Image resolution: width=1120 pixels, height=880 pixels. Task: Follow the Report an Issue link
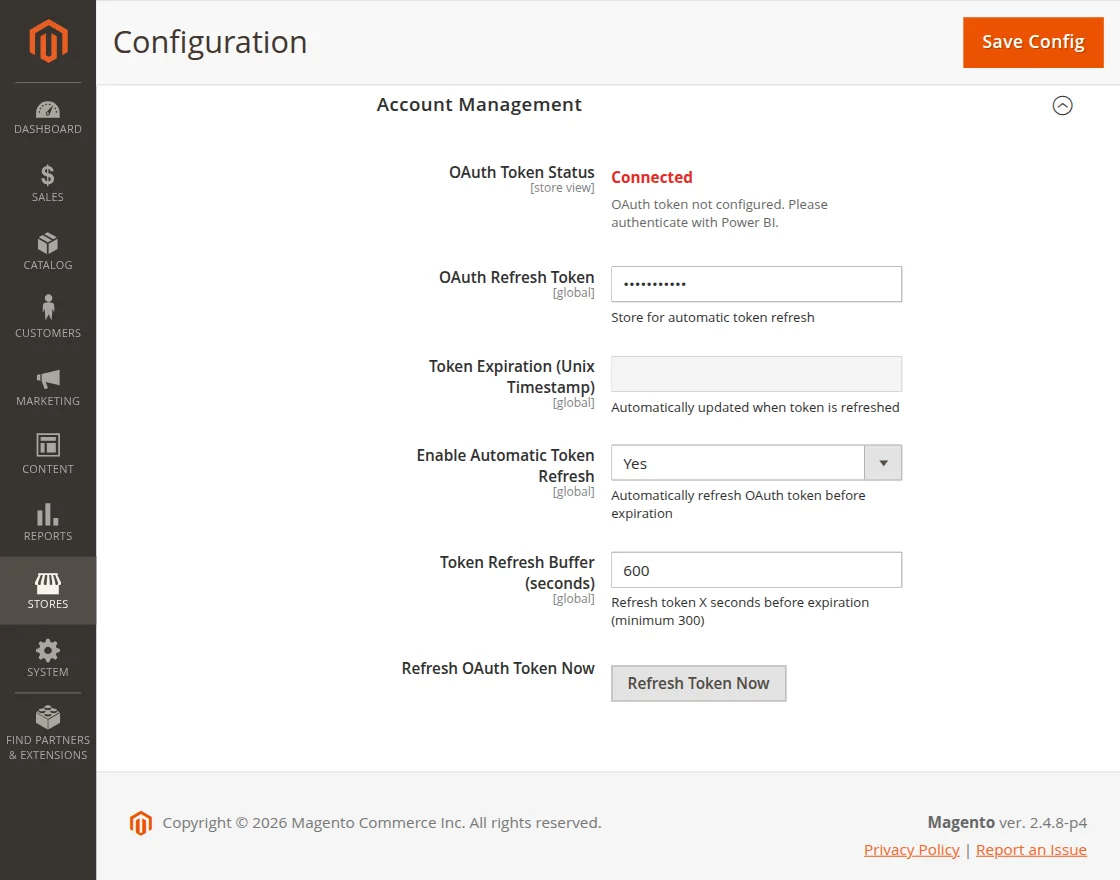click(x=1031, y=850)
